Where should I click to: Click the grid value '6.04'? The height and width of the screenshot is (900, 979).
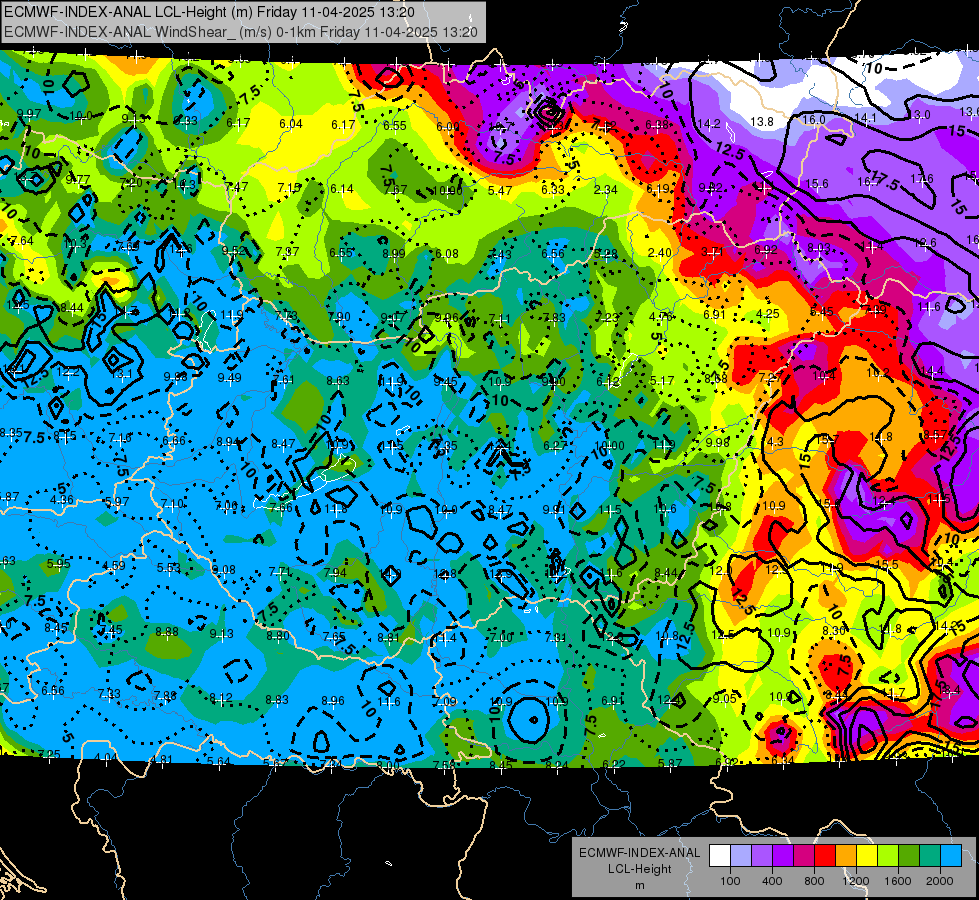click(291, 124)
